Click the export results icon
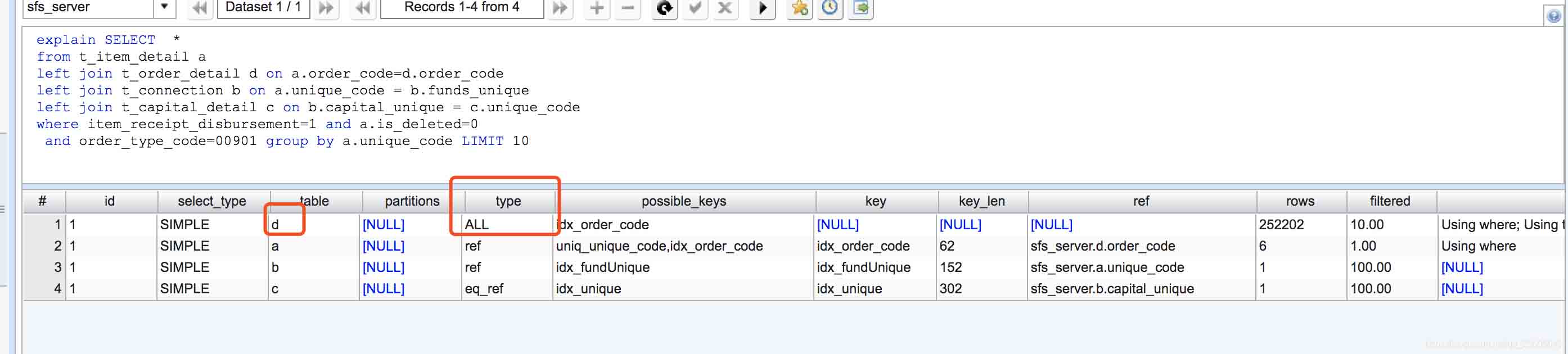Viewport: 1568px width, 354px height. coord(860,8)
